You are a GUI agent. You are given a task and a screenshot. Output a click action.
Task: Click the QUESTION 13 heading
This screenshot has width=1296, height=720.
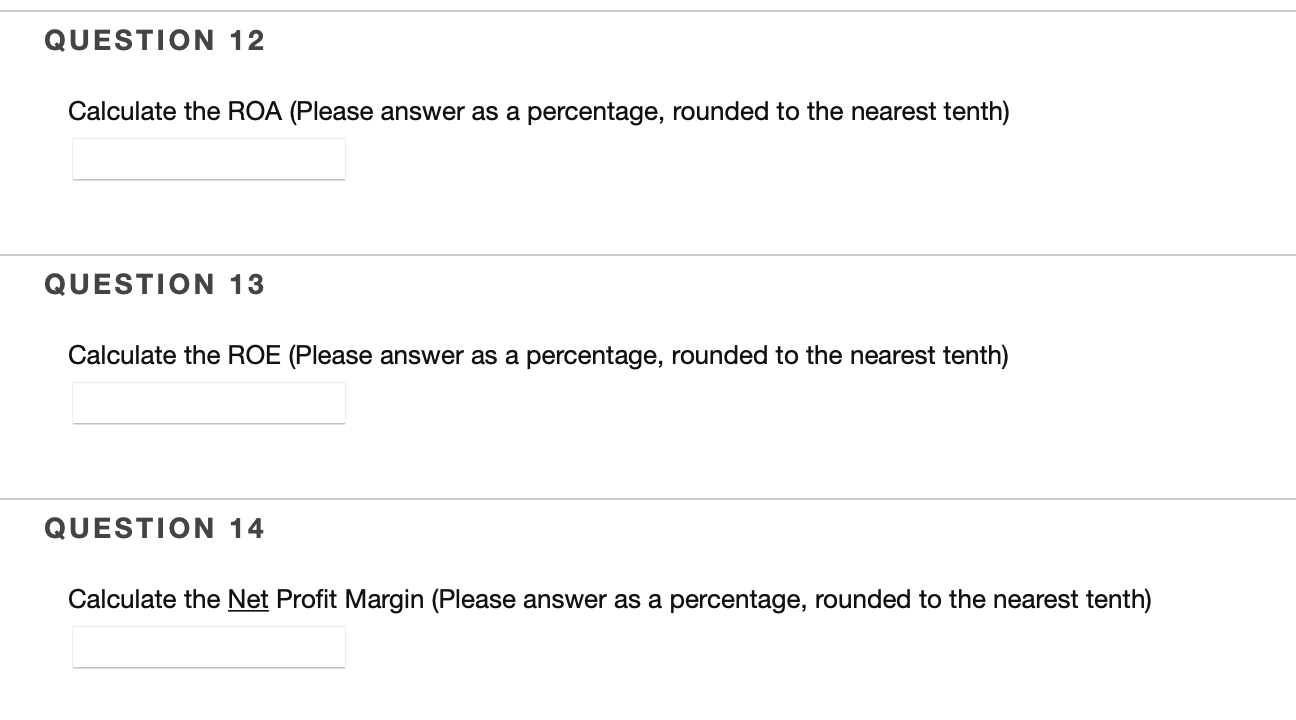pyautogui.click(x=156, y=284)
